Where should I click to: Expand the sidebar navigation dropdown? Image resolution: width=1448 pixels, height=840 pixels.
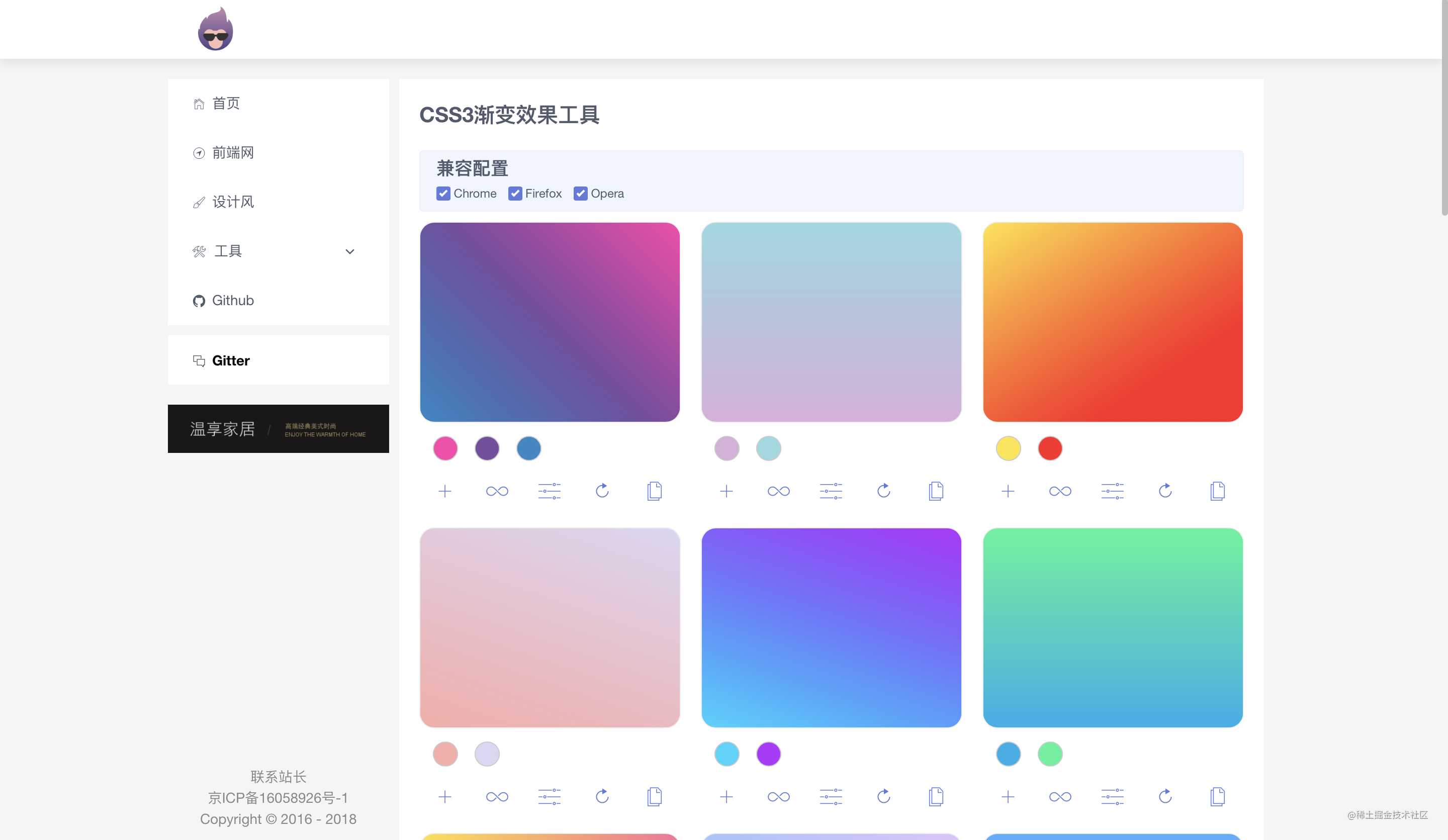[x=350, y=250]
